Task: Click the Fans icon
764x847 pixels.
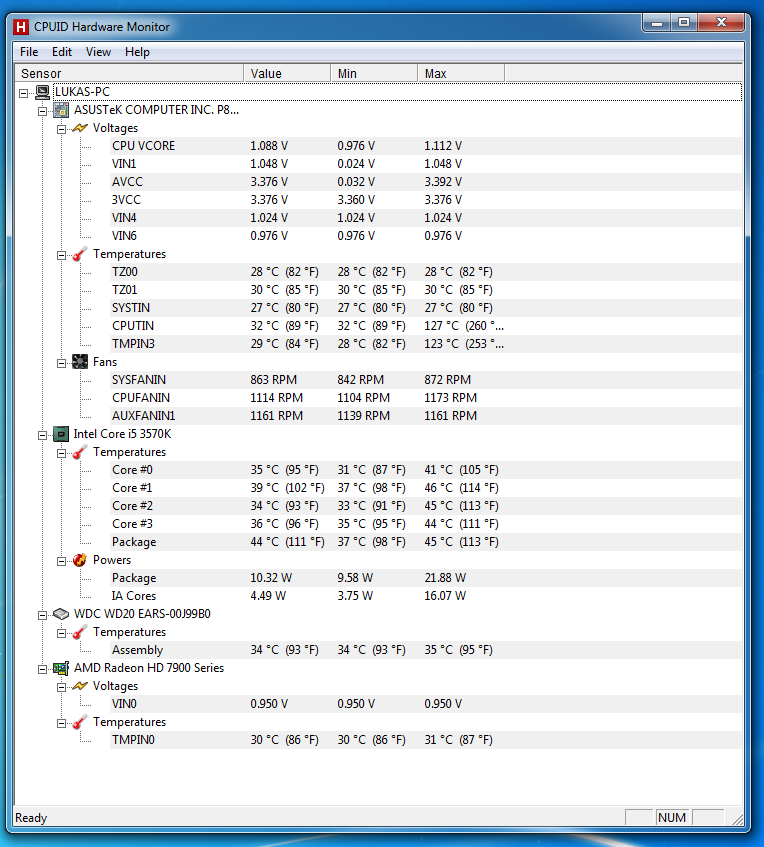Action: pos(80,362)
